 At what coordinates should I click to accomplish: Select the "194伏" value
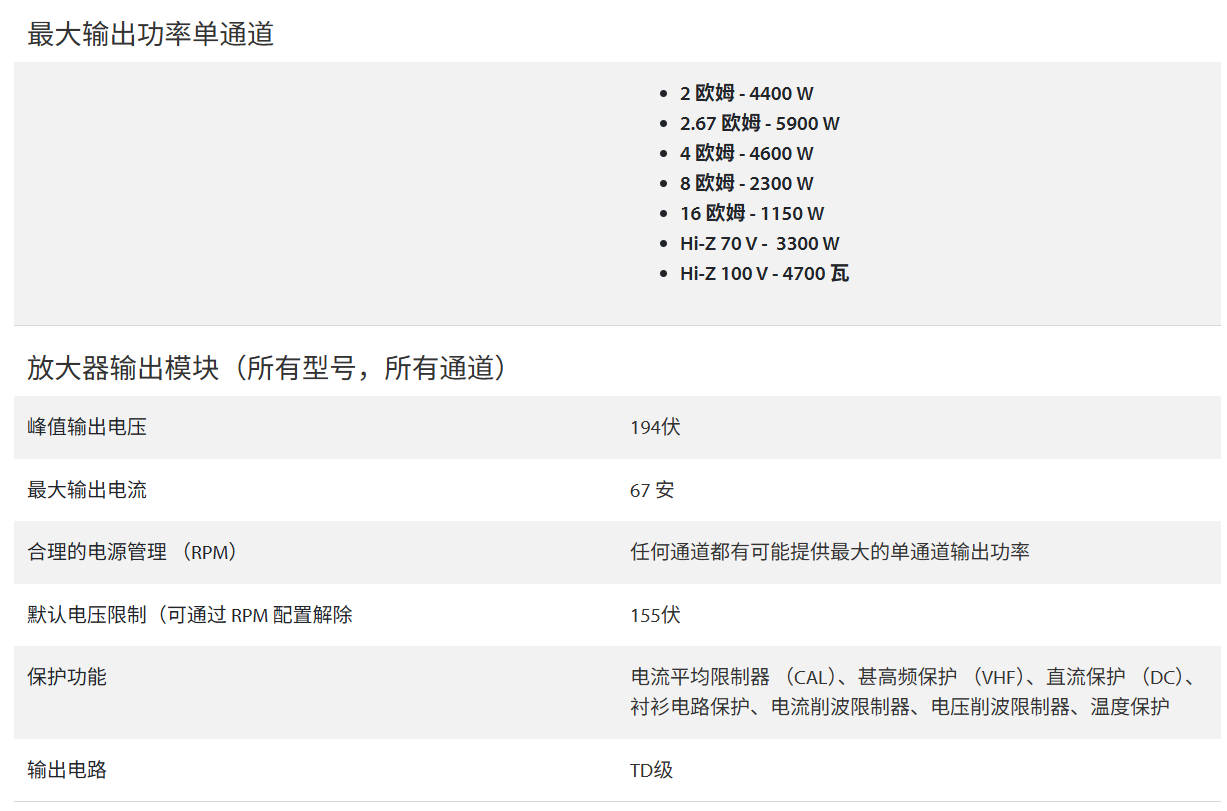tap(655, 428)
